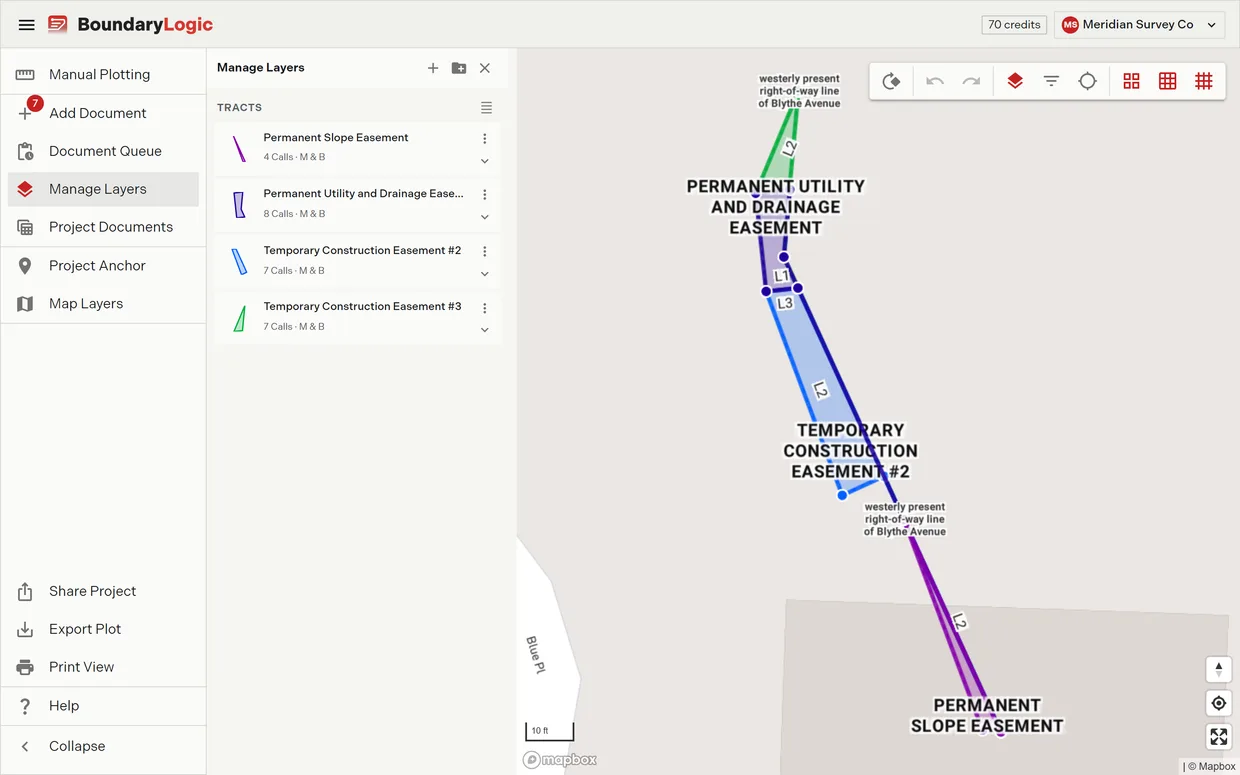Toggle fullscreen map view
Viewport: 1240px width, 775px height.
tap(1218, 737)
